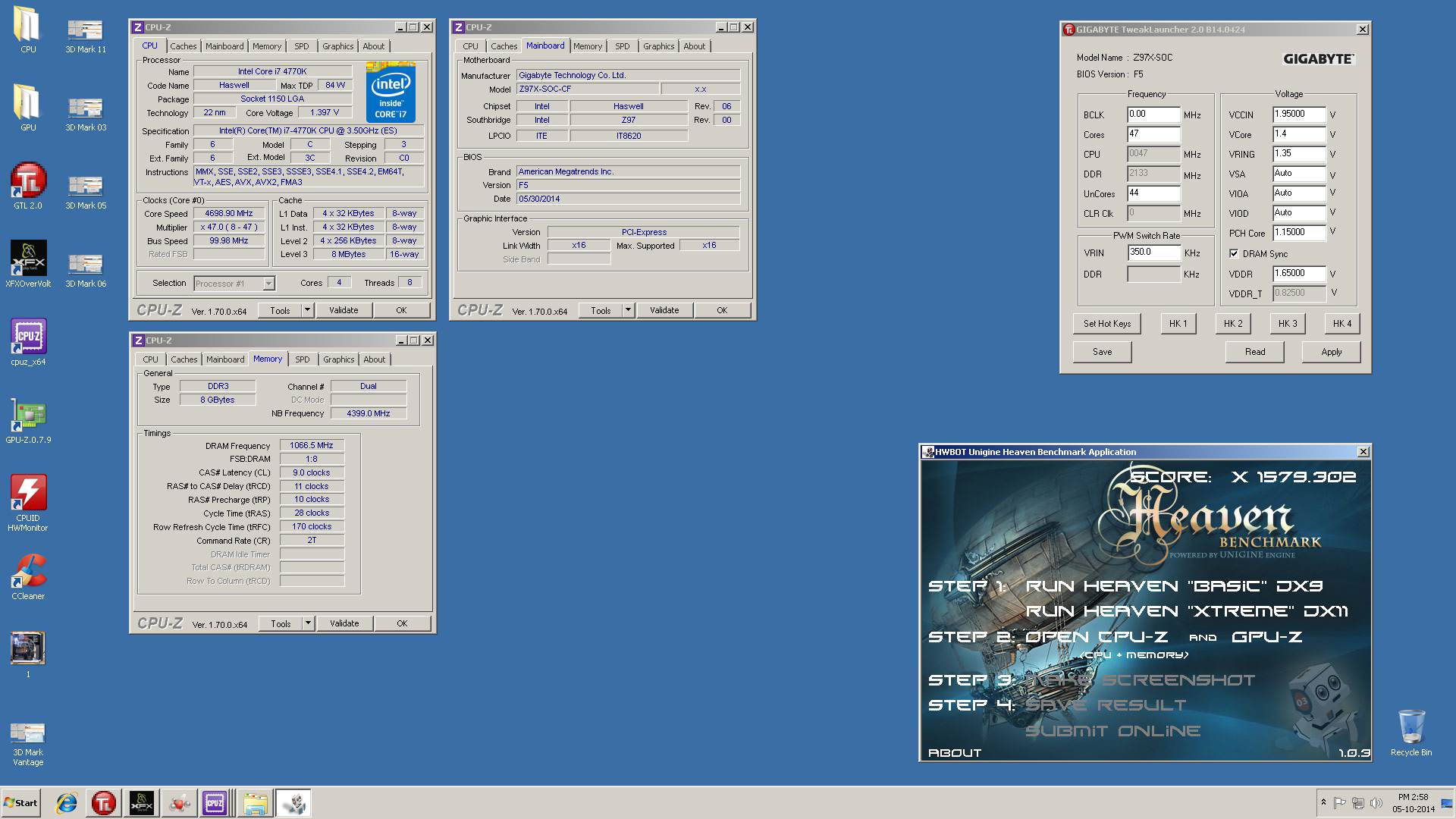Click Apply in TweakLauncher
Screen dimensions: 1456x819
click(1331, 352)
